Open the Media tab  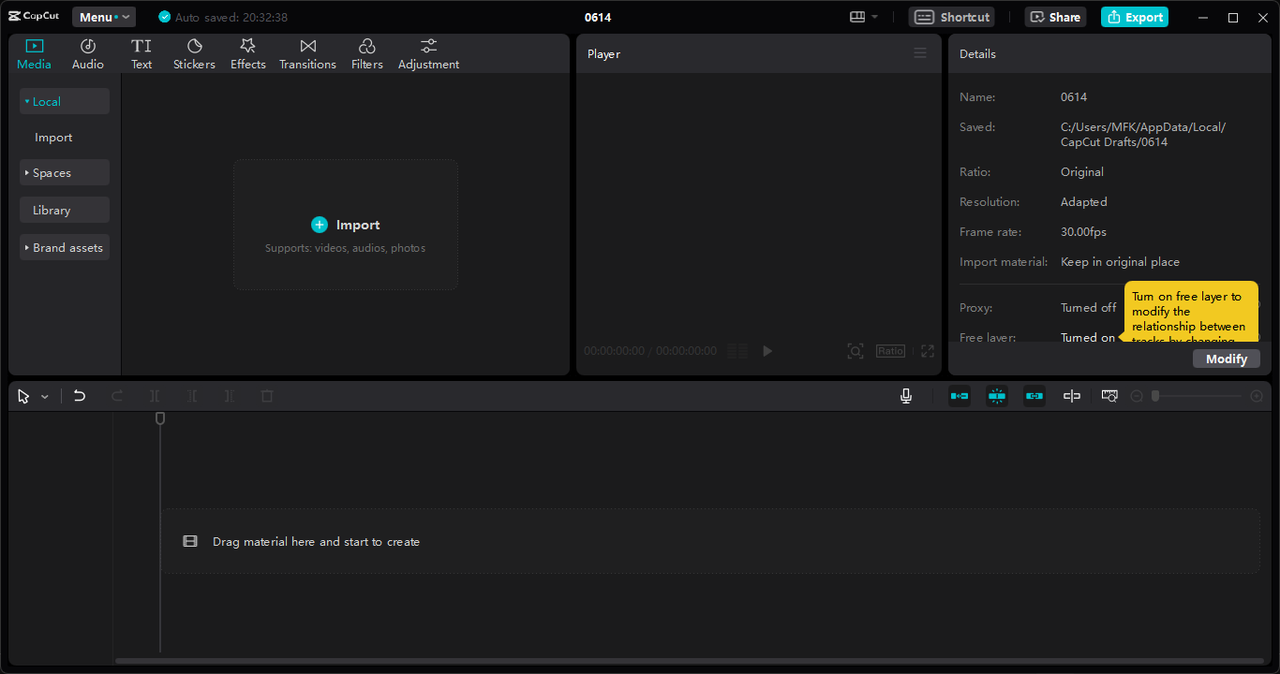pos(34,54)
